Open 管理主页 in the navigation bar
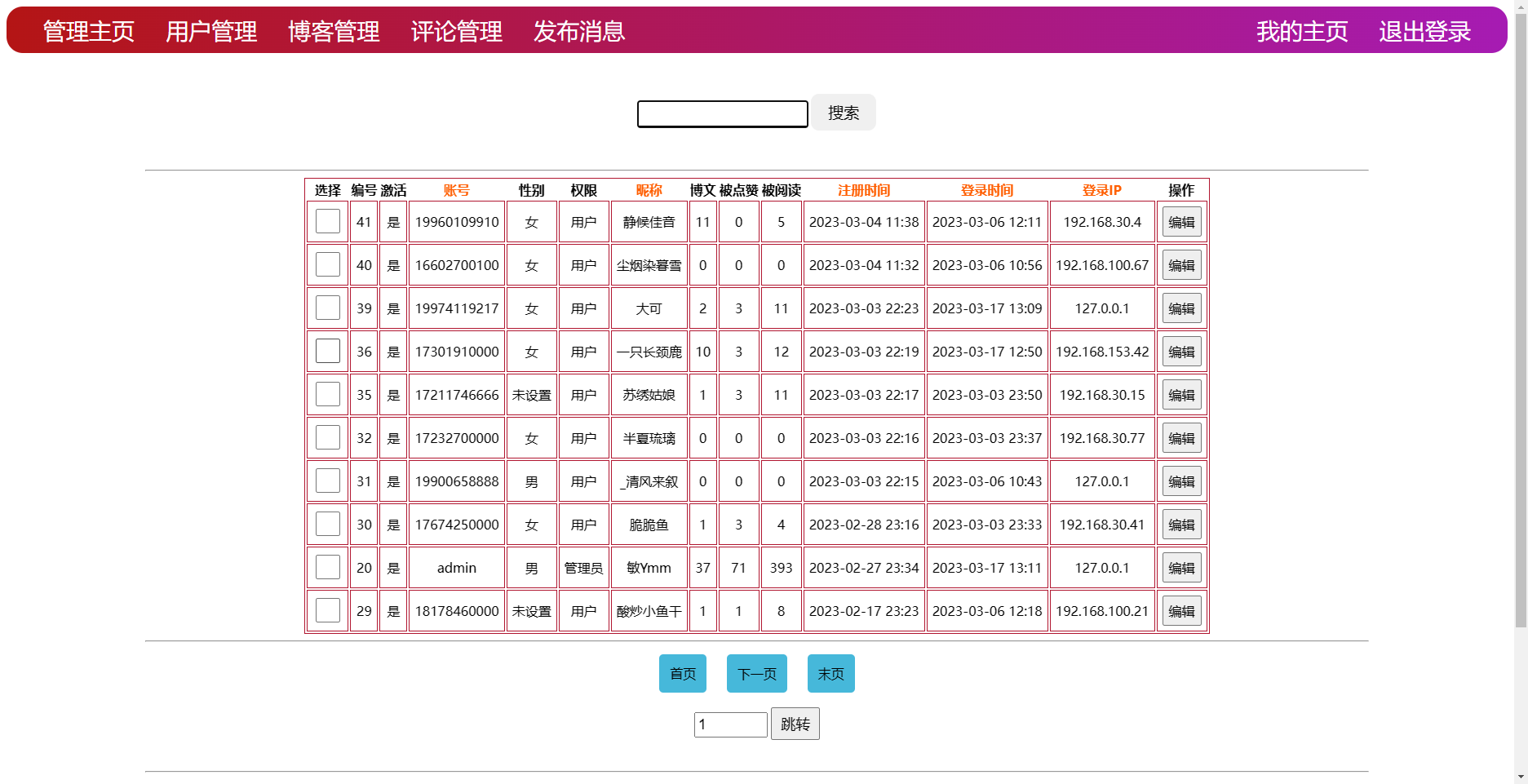 88,31
